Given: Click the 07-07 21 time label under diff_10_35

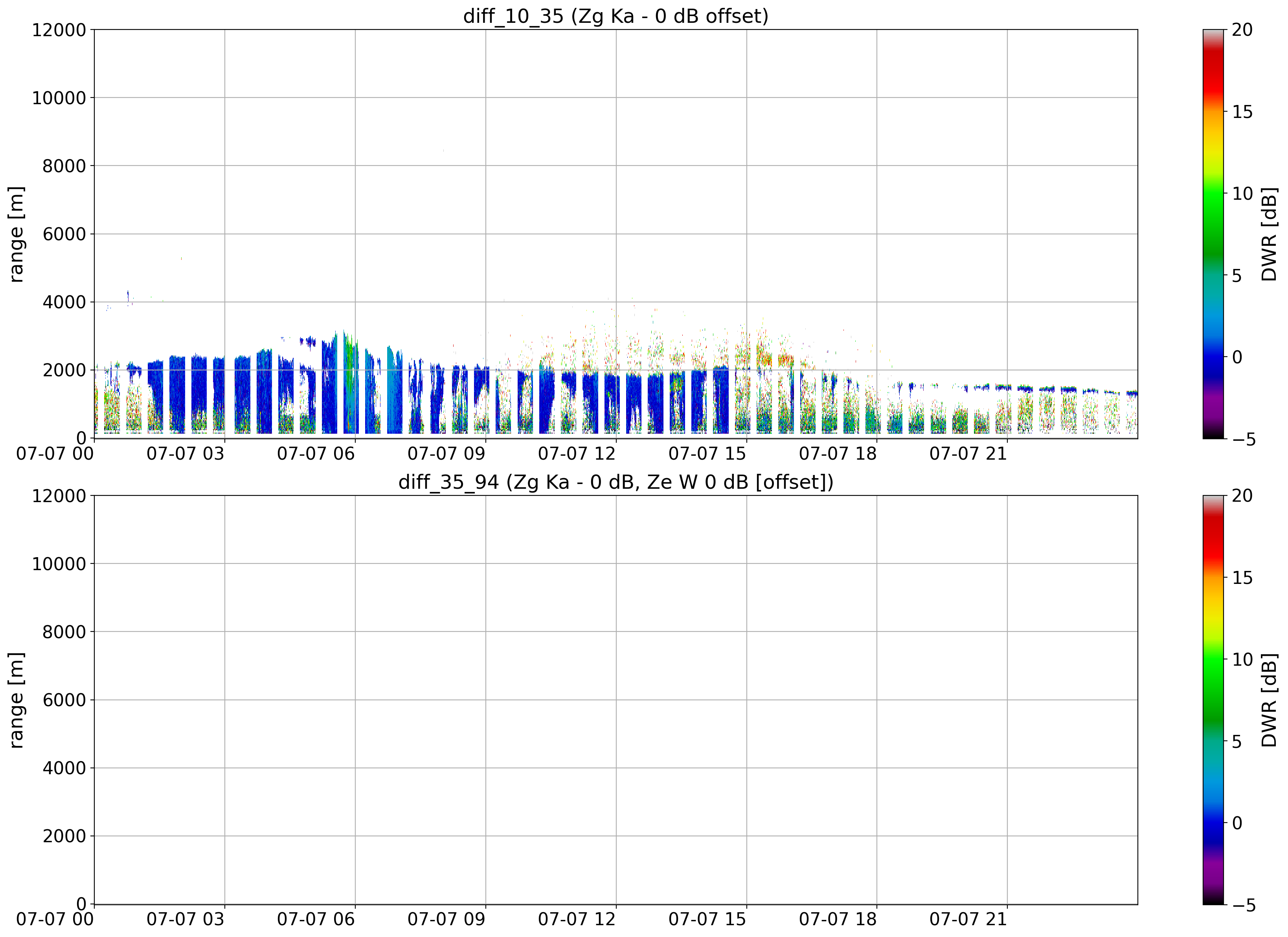Looking at the screenshot, I should pos(969,454).
